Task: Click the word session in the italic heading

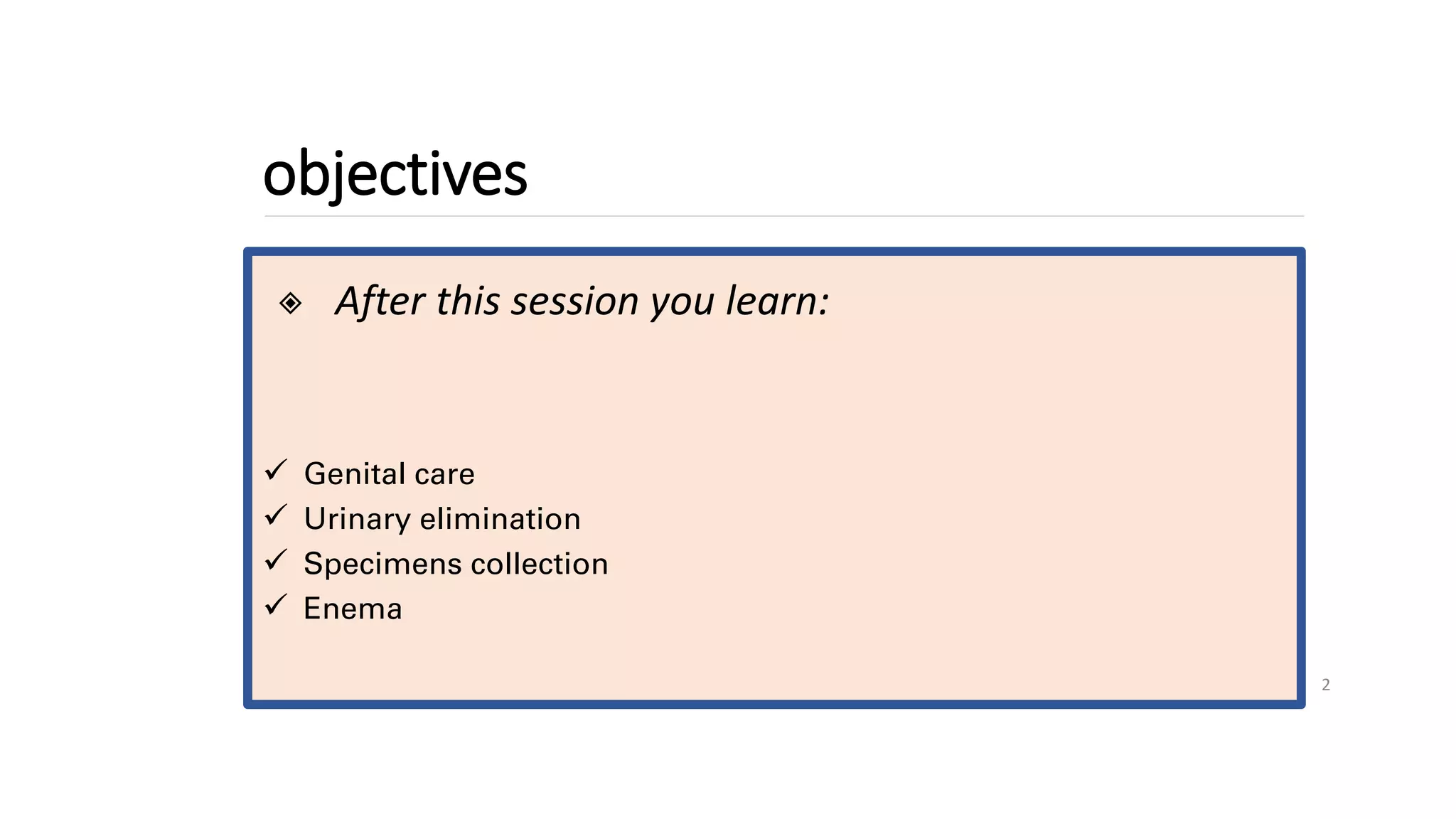Action: point(576,301)
